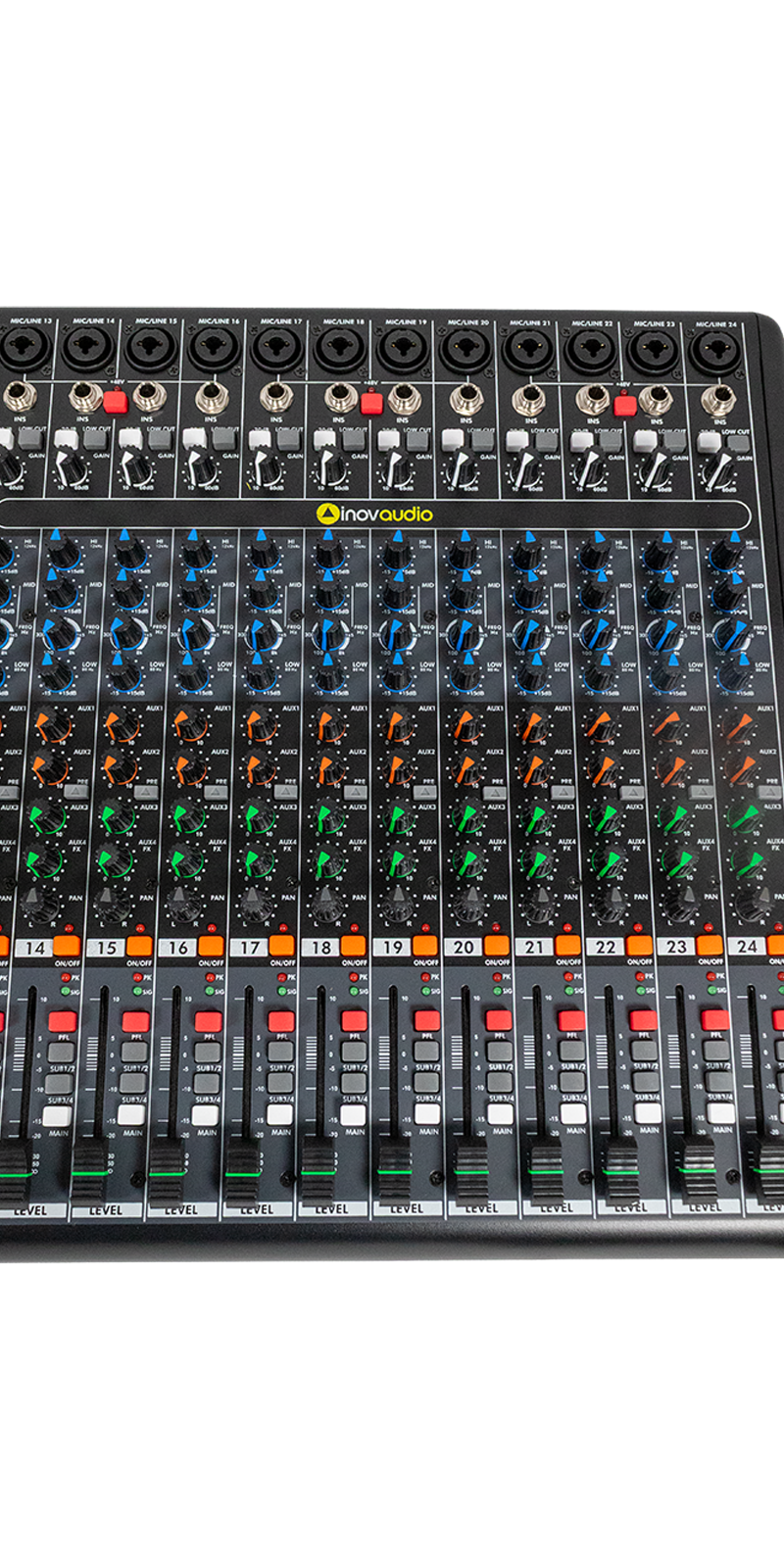Click the INS jack on channel 20
Viewport: 784px width, 1568px height.
point(466,399)
